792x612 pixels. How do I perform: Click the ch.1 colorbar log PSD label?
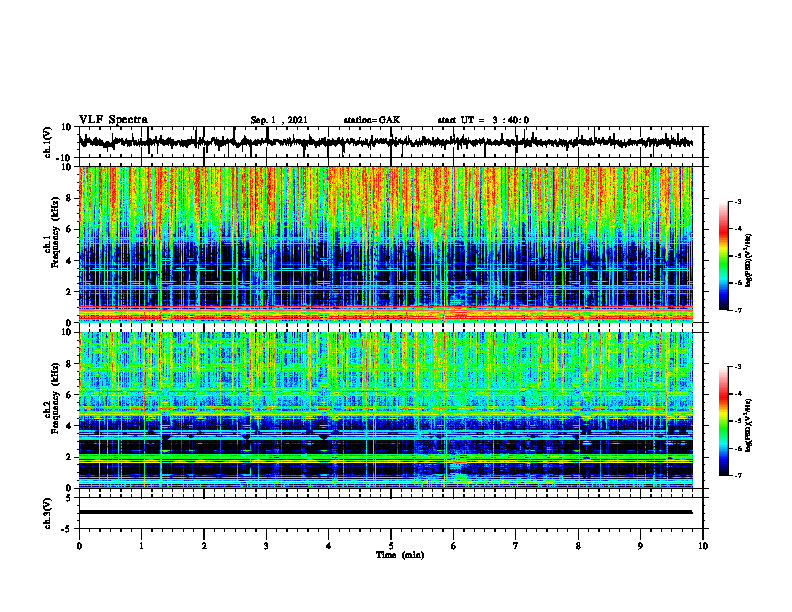pyautogui.click(x=748, y=260)
